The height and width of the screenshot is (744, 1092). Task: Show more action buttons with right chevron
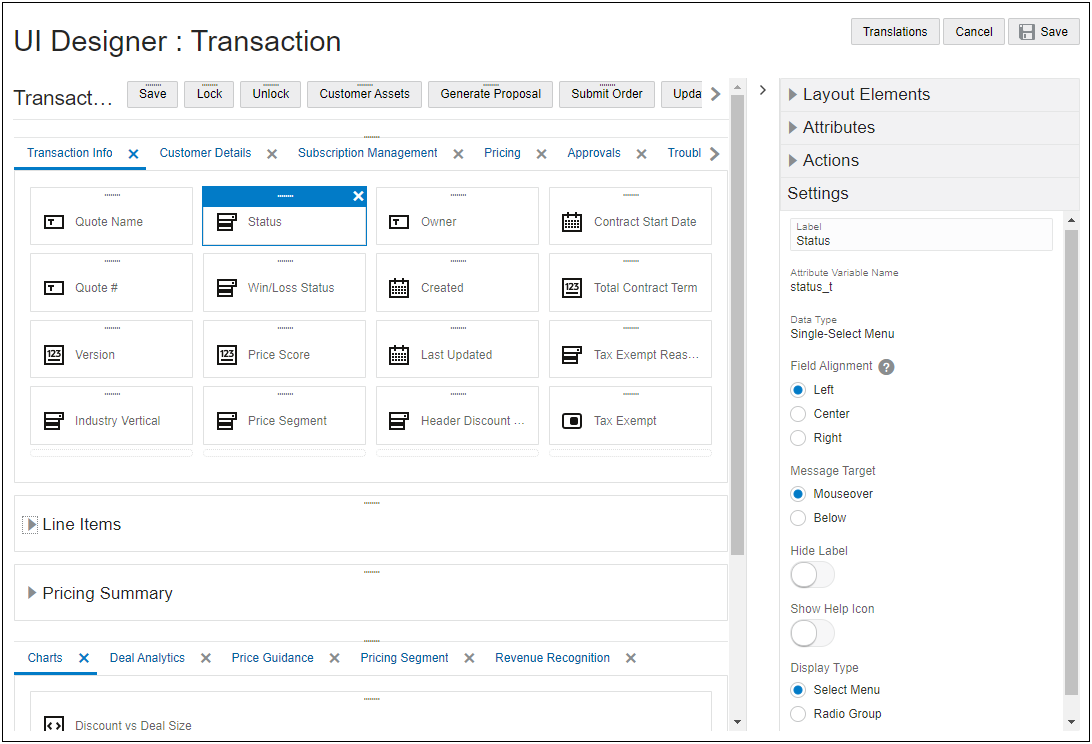click(715, 94)
